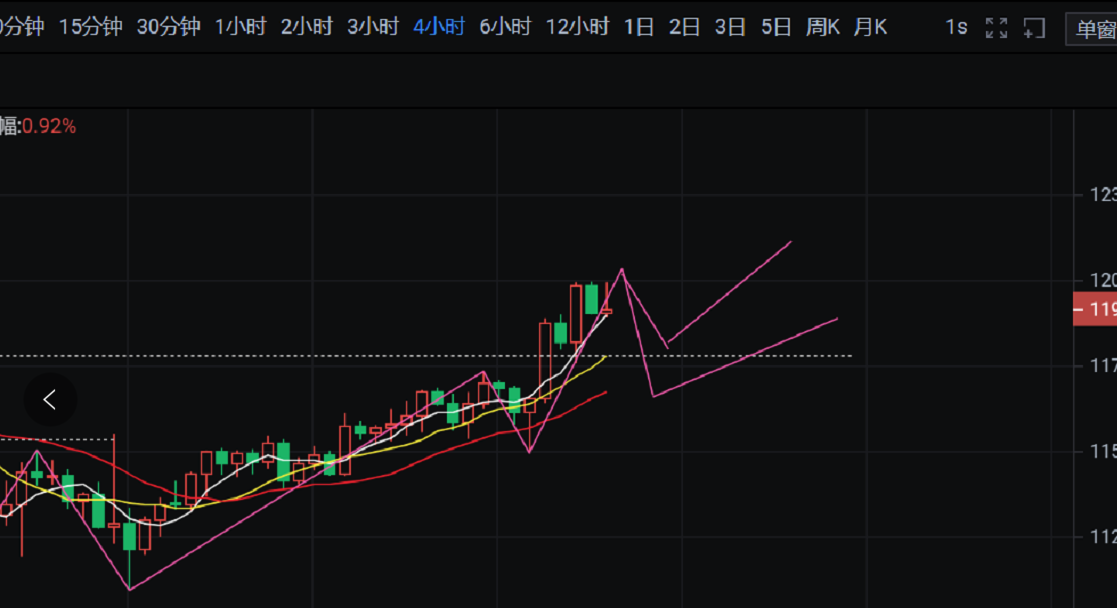The height and width of the screenshot is (608, 1117).
Task: Show the 1日 daily chart
Action: [639, 27]
